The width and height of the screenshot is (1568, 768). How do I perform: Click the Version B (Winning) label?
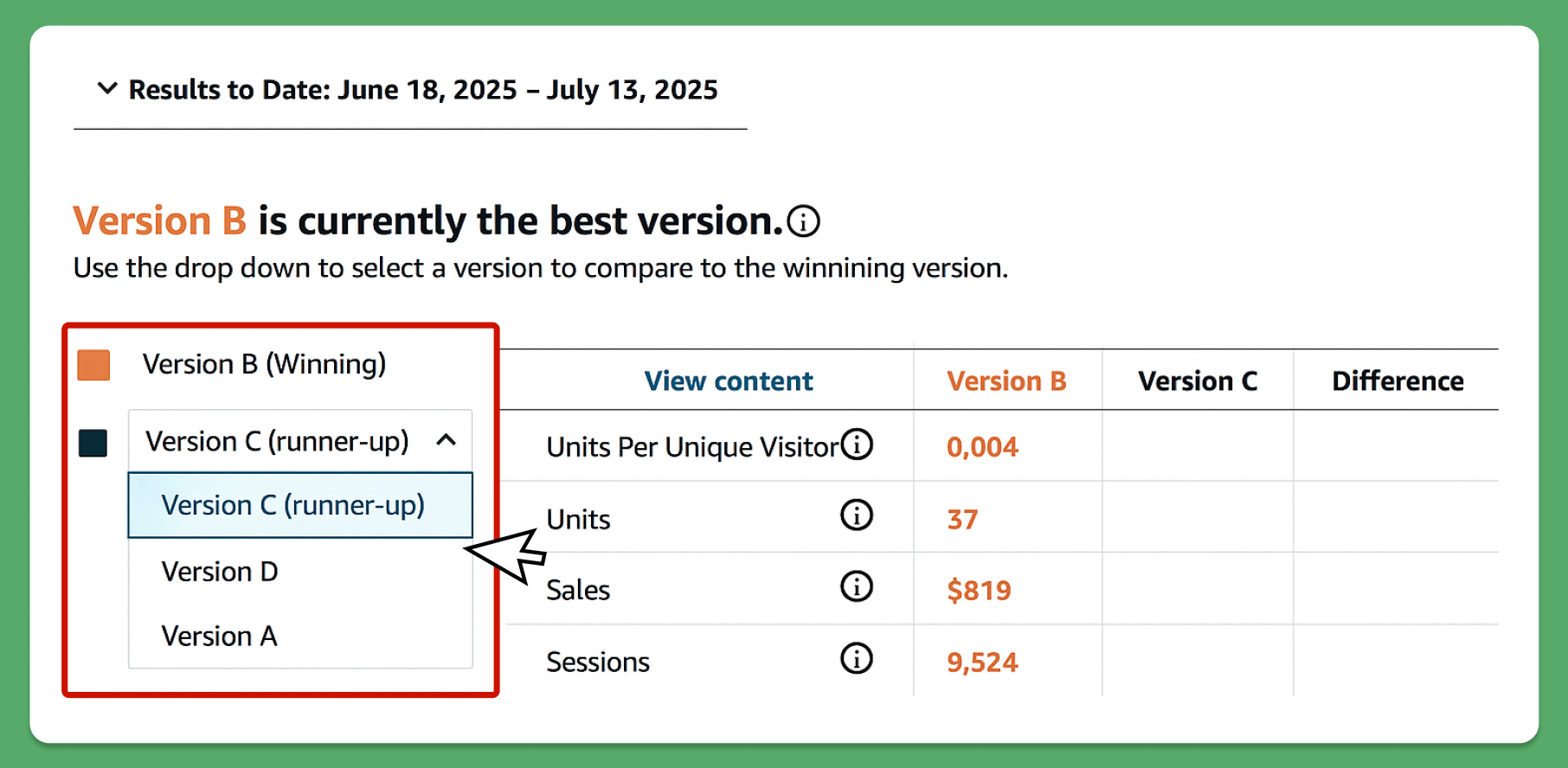[x=264, y=364]
